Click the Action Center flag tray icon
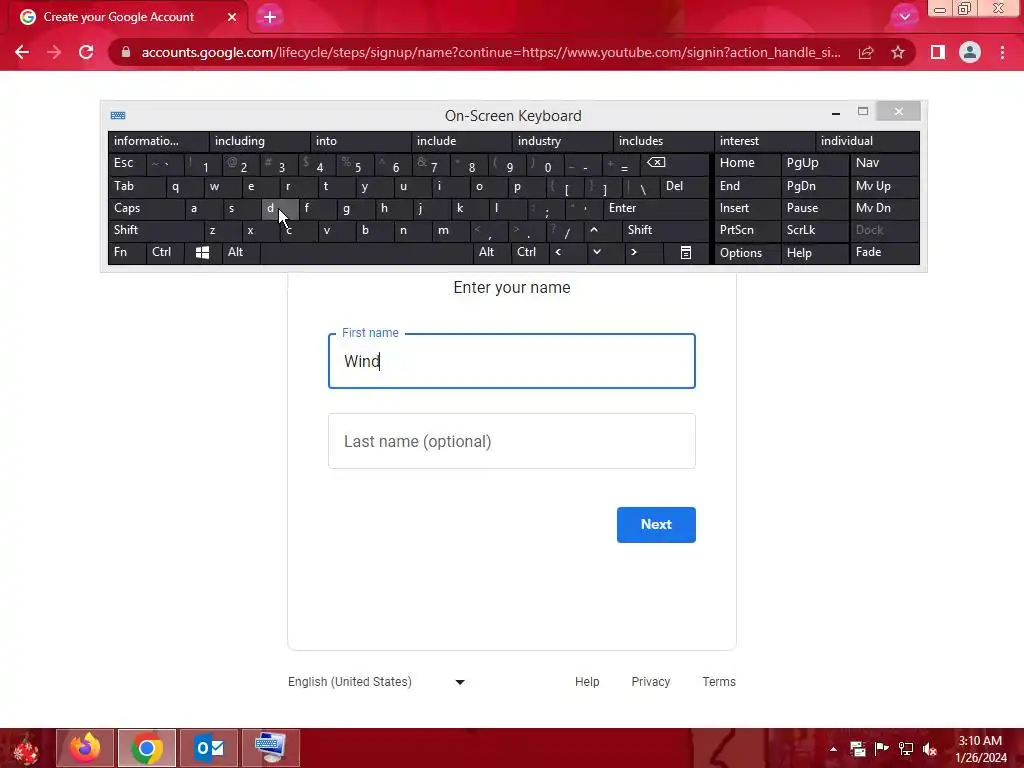Viewport: 1024px width, 768px height. pyautogui.click(x=882, y=749)
